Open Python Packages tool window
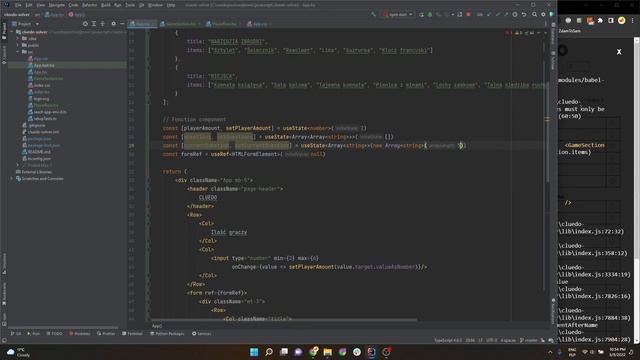 (x=167, y=333)
